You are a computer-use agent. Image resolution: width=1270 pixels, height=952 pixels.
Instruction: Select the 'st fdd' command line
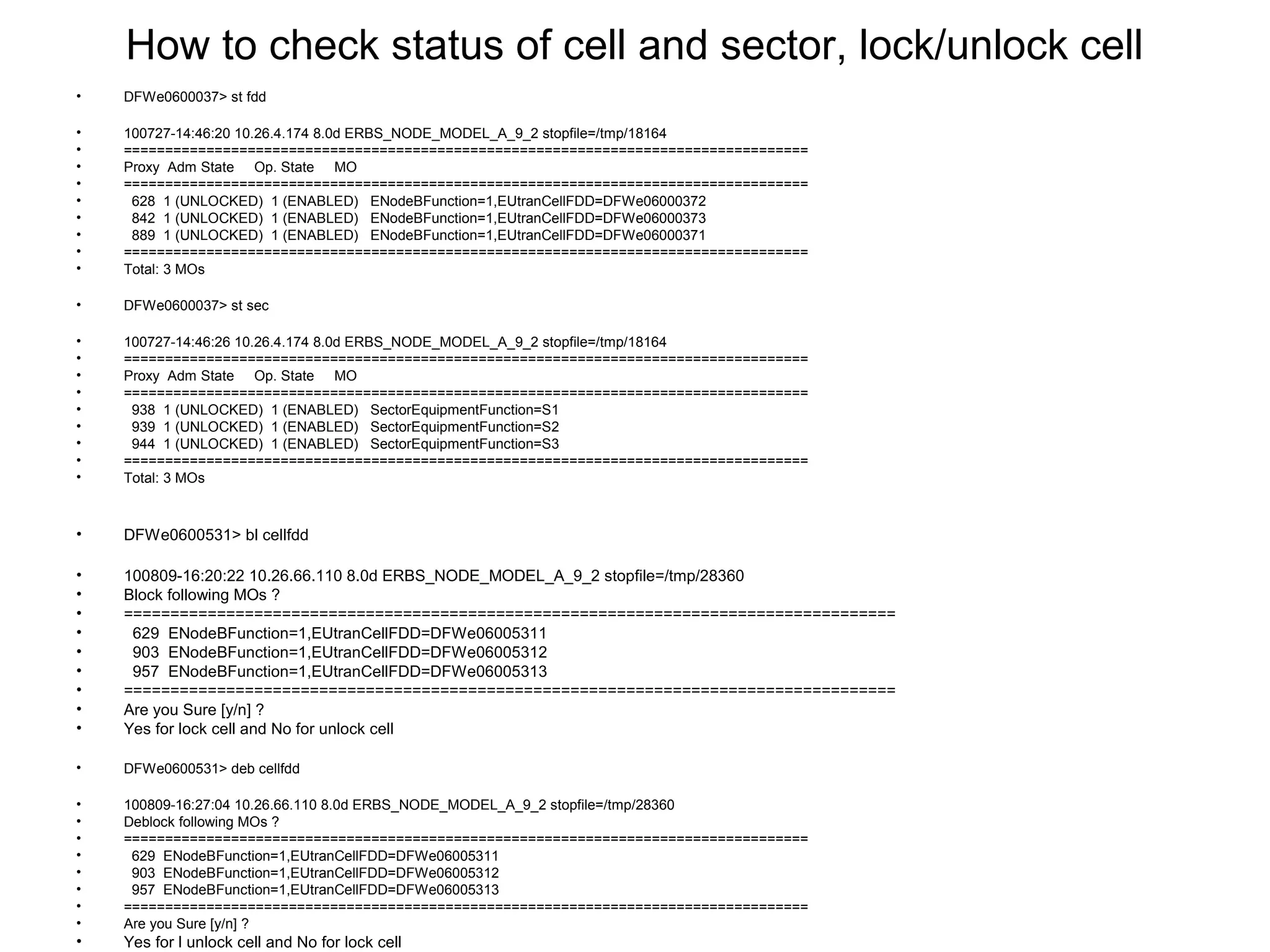click(195, 97)
